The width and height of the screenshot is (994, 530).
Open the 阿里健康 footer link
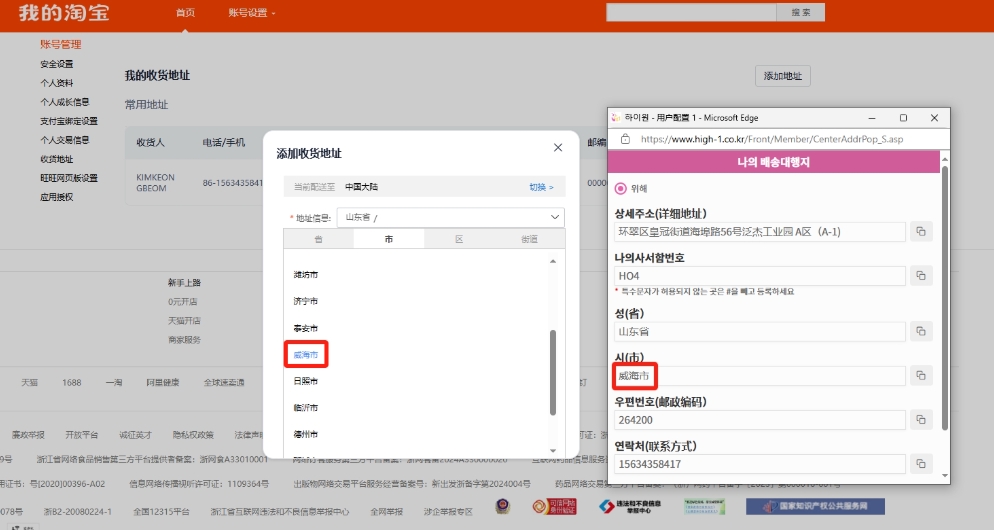162,382
